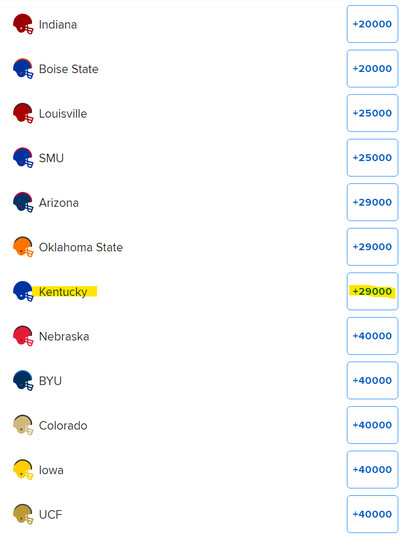Viewport: 400px width, 537px height.
Task: Click the Boise State helmet icon
Action: click(23, 68)
